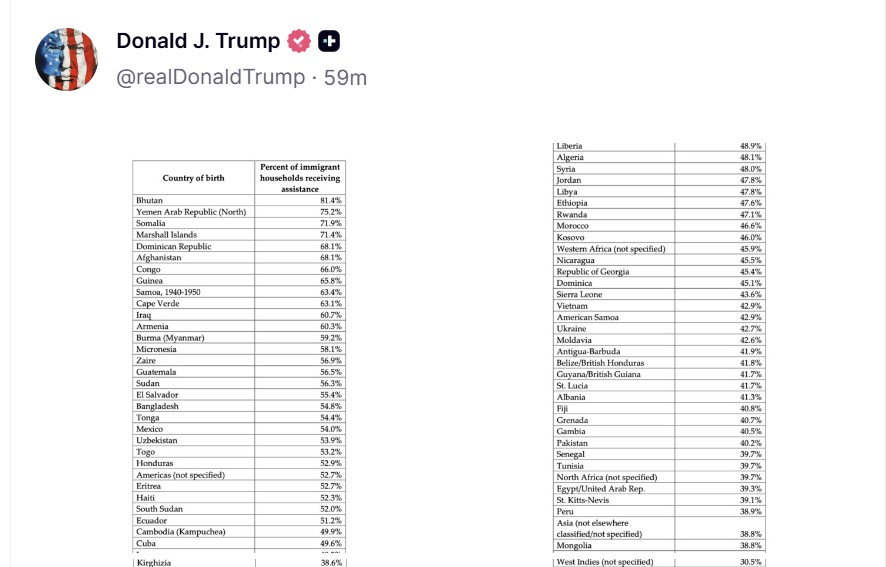Click the "Percent of immigrant households" header

point(300,177)
